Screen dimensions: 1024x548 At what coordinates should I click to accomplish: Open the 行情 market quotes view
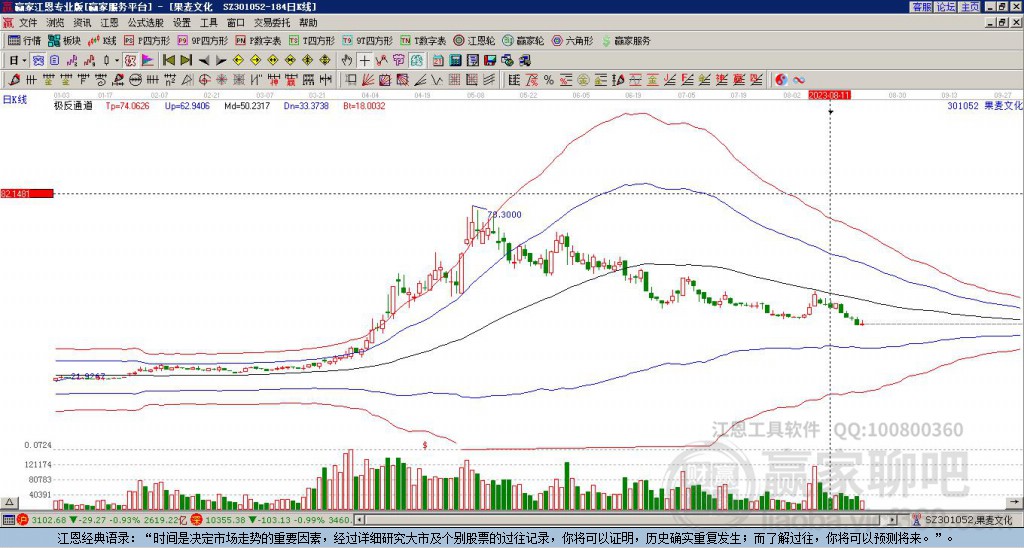click(x=24, y=40)
